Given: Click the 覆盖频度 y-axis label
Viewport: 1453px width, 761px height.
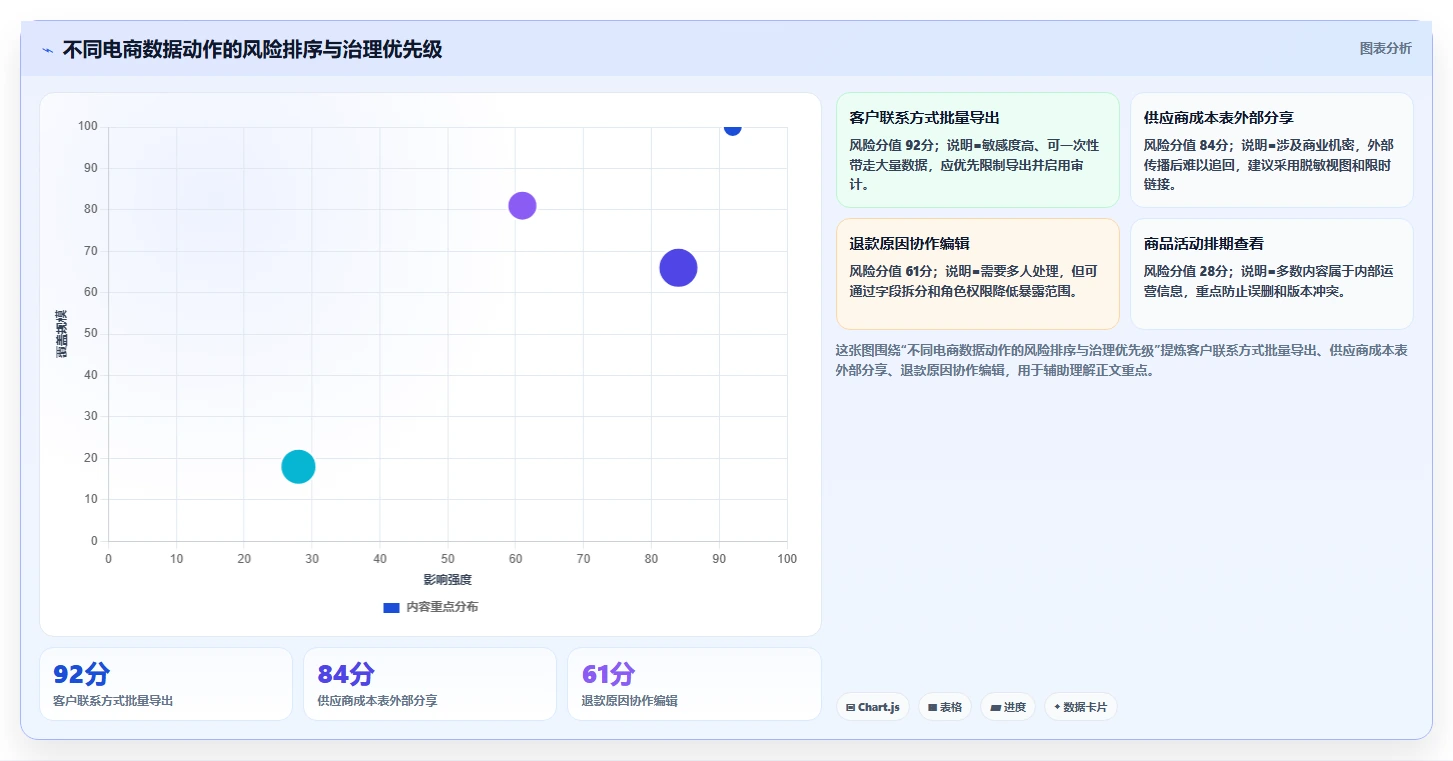Looking at the screenshot, I should coord(61,334).
